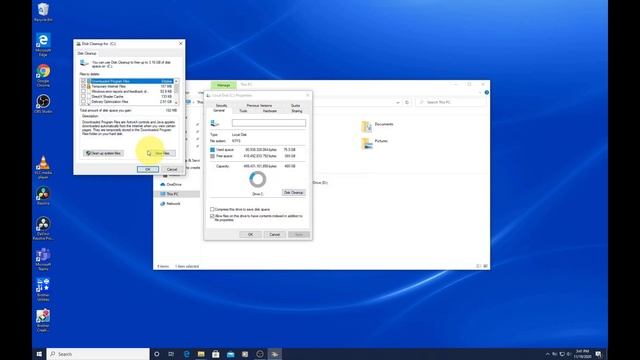
Task: Toggle Downloaded Program Files checkbox
Action: [84, 81]
